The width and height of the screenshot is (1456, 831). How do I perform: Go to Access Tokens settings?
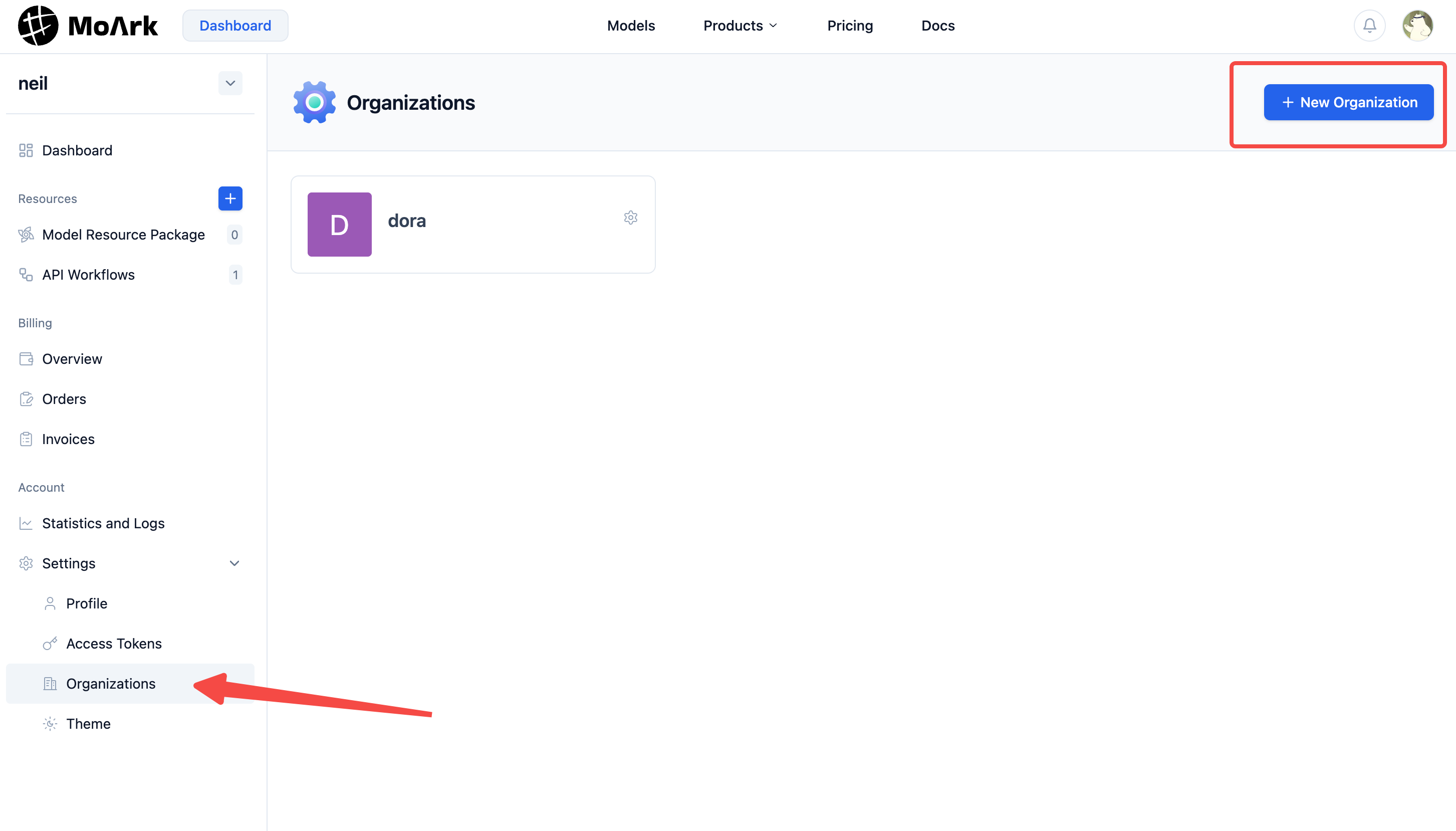(x=114, y=643)
